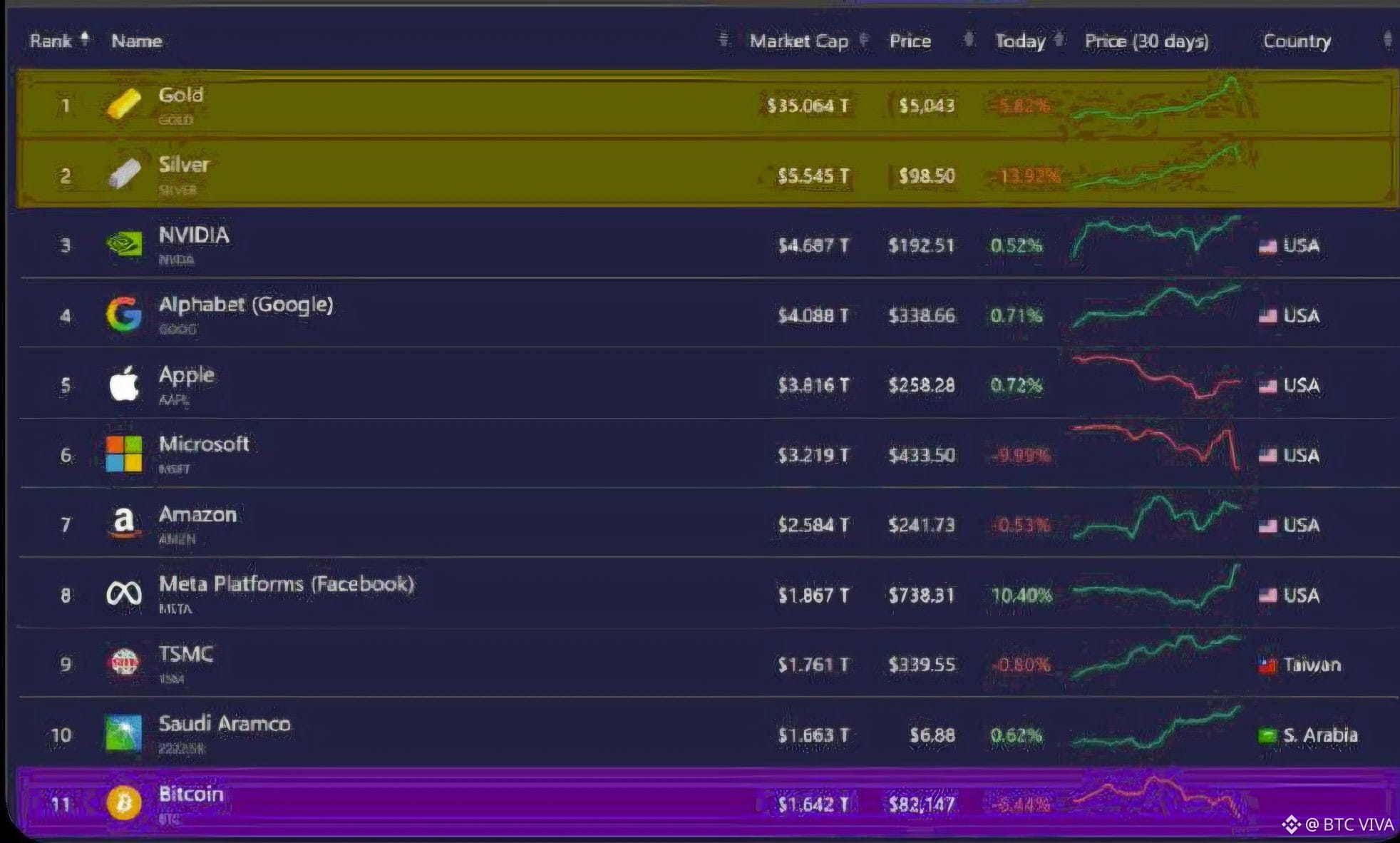Click the USA flag in Meta row
The image size is (1400, 843).
click(x=1267, y=596)
